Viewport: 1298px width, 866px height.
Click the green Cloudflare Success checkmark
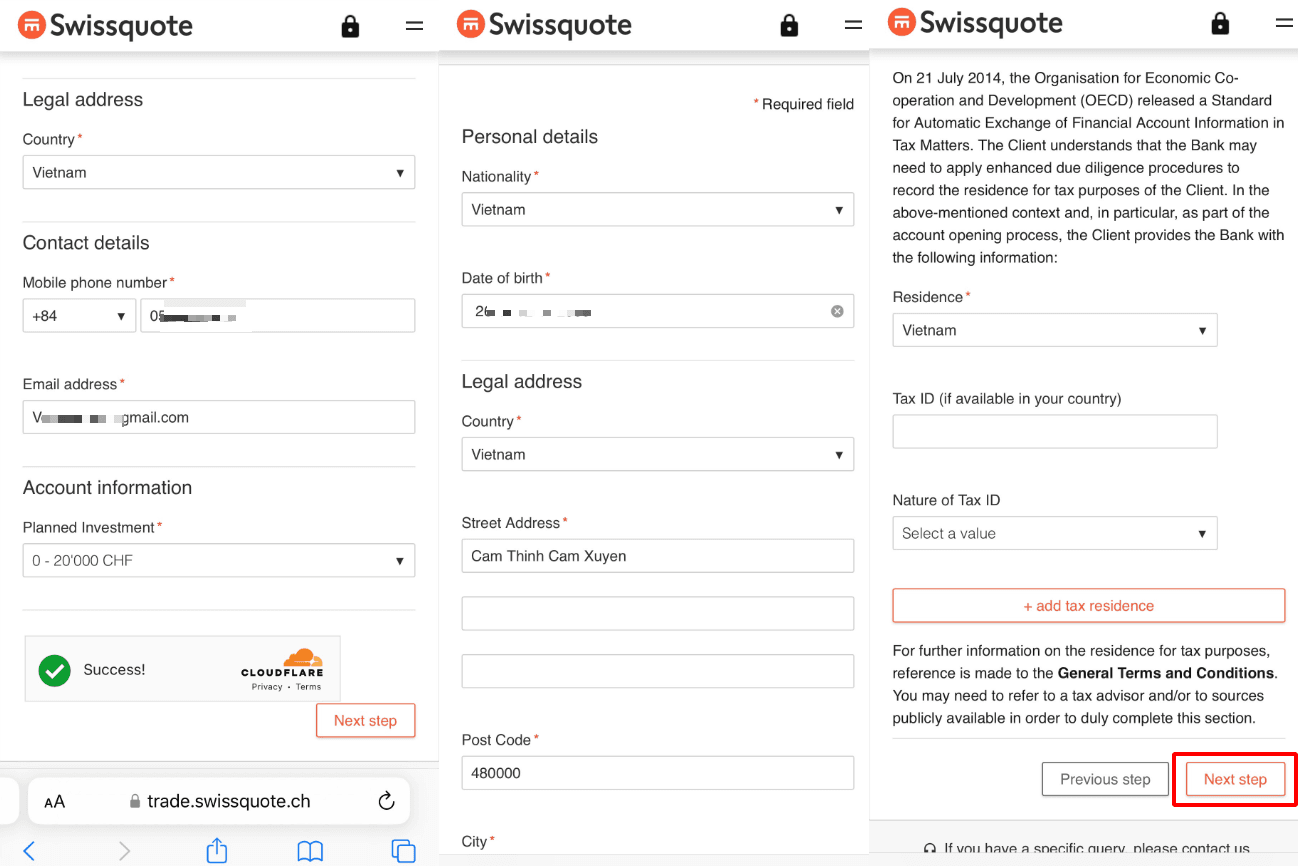tap(54, 670)
